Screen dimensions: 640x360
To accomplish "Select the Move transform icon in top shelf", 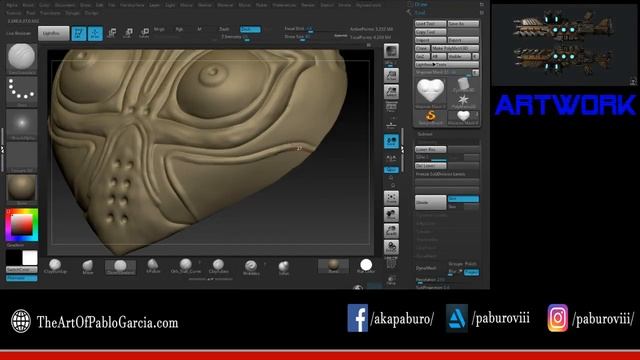I will 111,33.
